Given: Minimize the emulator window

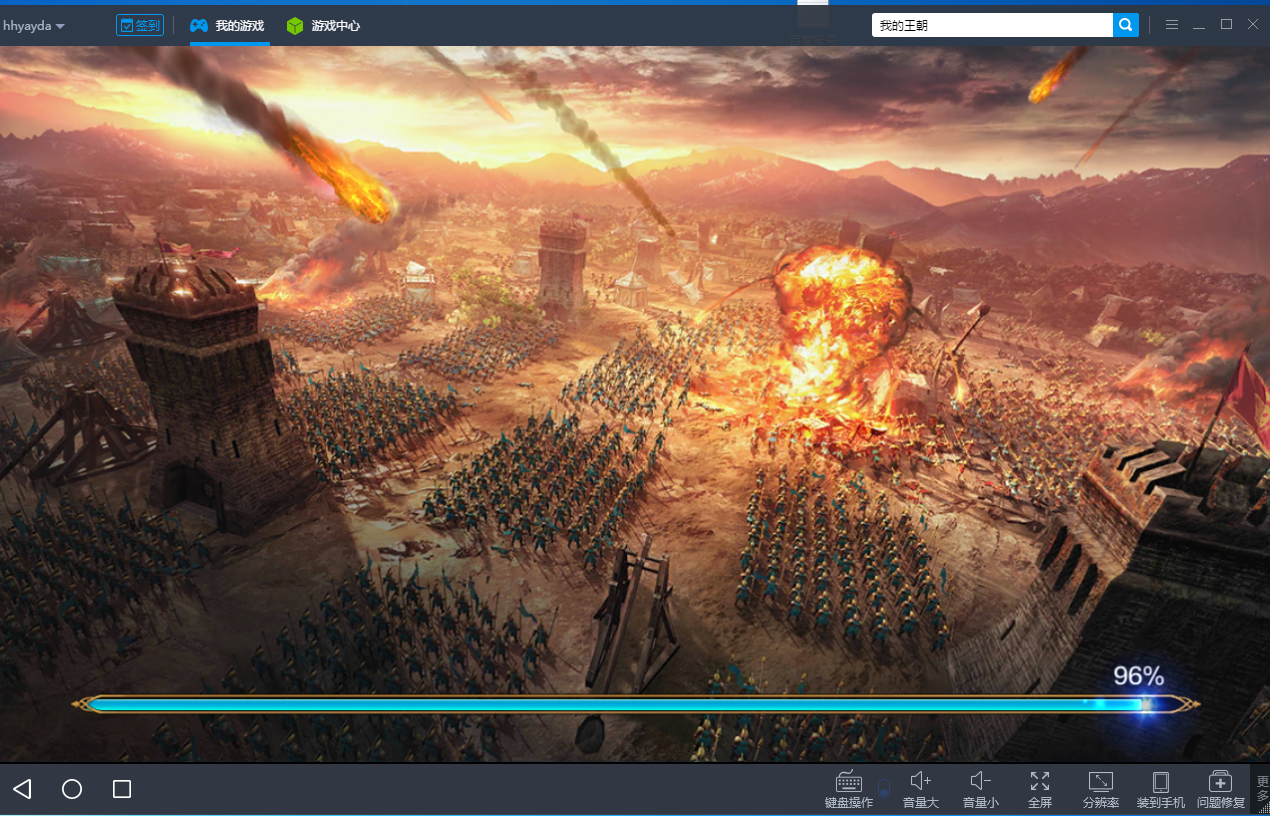Looking at the screenshot, I should (1199, 25).
